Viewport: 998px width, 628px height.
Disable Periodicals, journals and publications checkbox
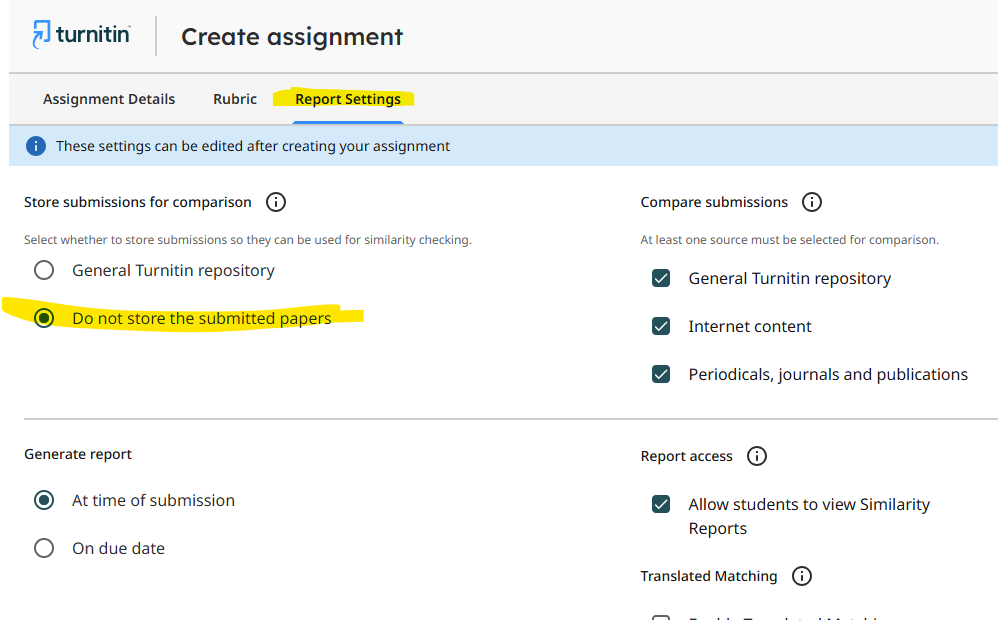coord(661,374)
